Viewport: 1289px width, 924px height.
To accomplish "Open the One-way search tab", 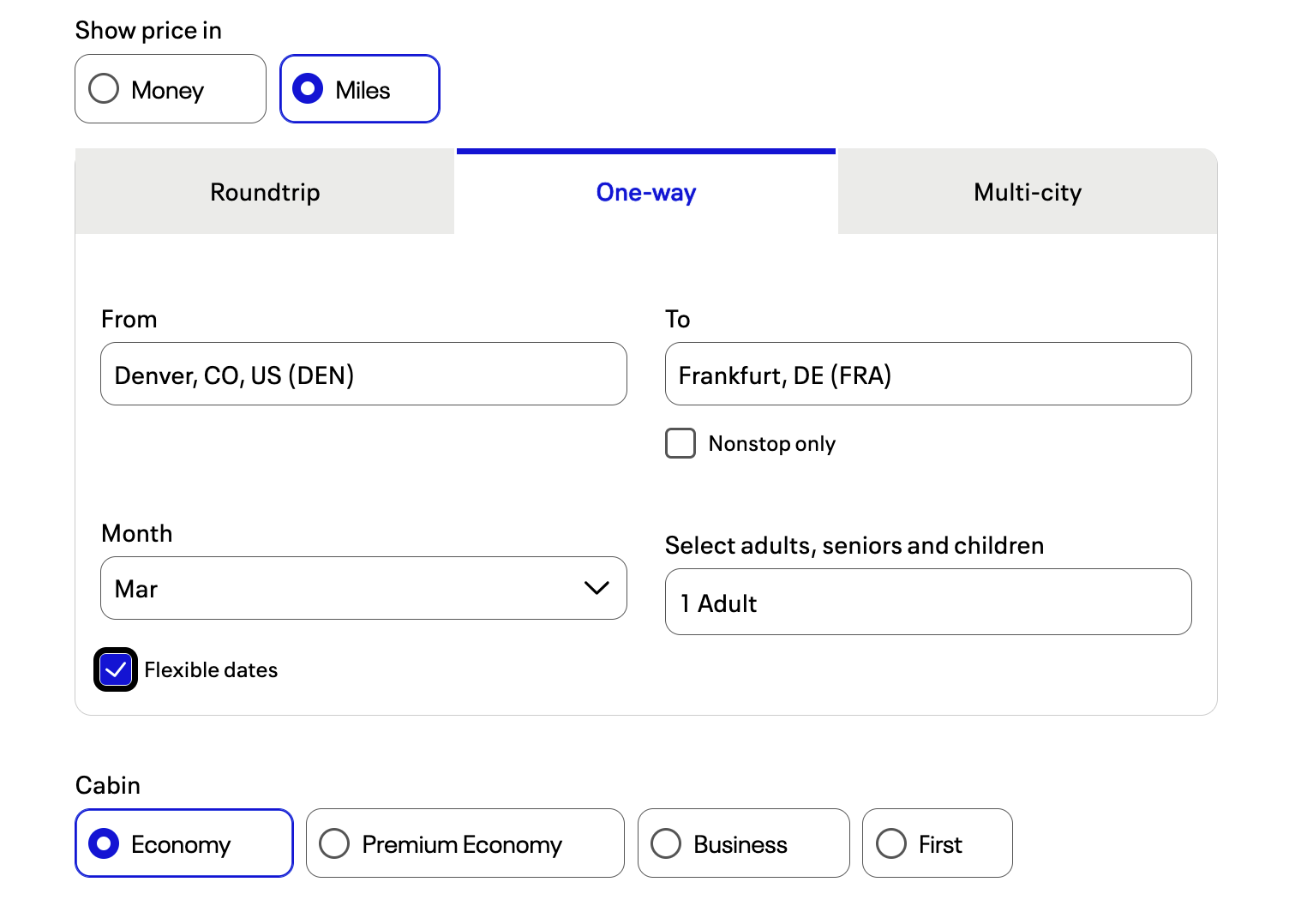I will point(644,192).
